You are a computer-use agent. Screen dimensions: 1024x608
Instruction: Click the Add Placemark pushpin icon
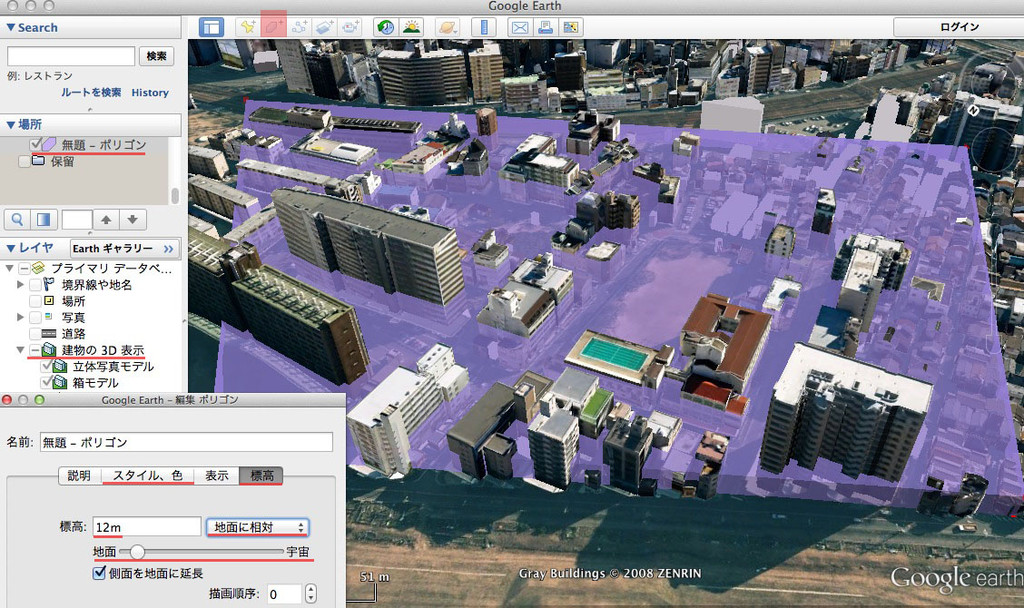pyautogui.click(x=248, y=27)
